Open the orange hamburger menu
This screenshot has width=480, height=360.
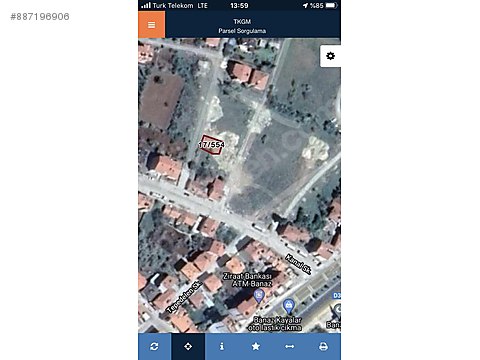pyautogui.click(x=151, y=25)
